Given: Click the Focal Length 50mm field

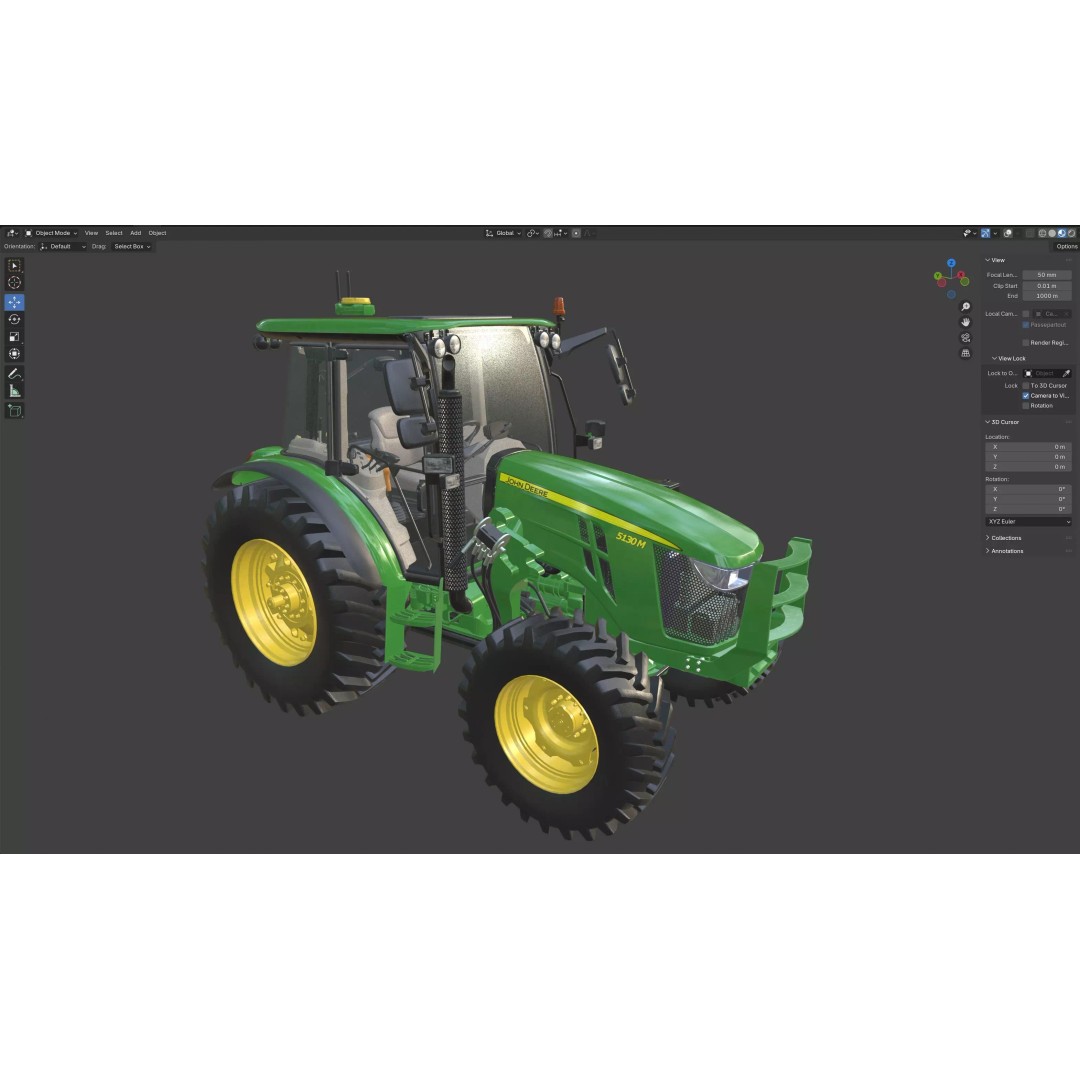Looking at the screenshot, I should [x=1047, y=274].
